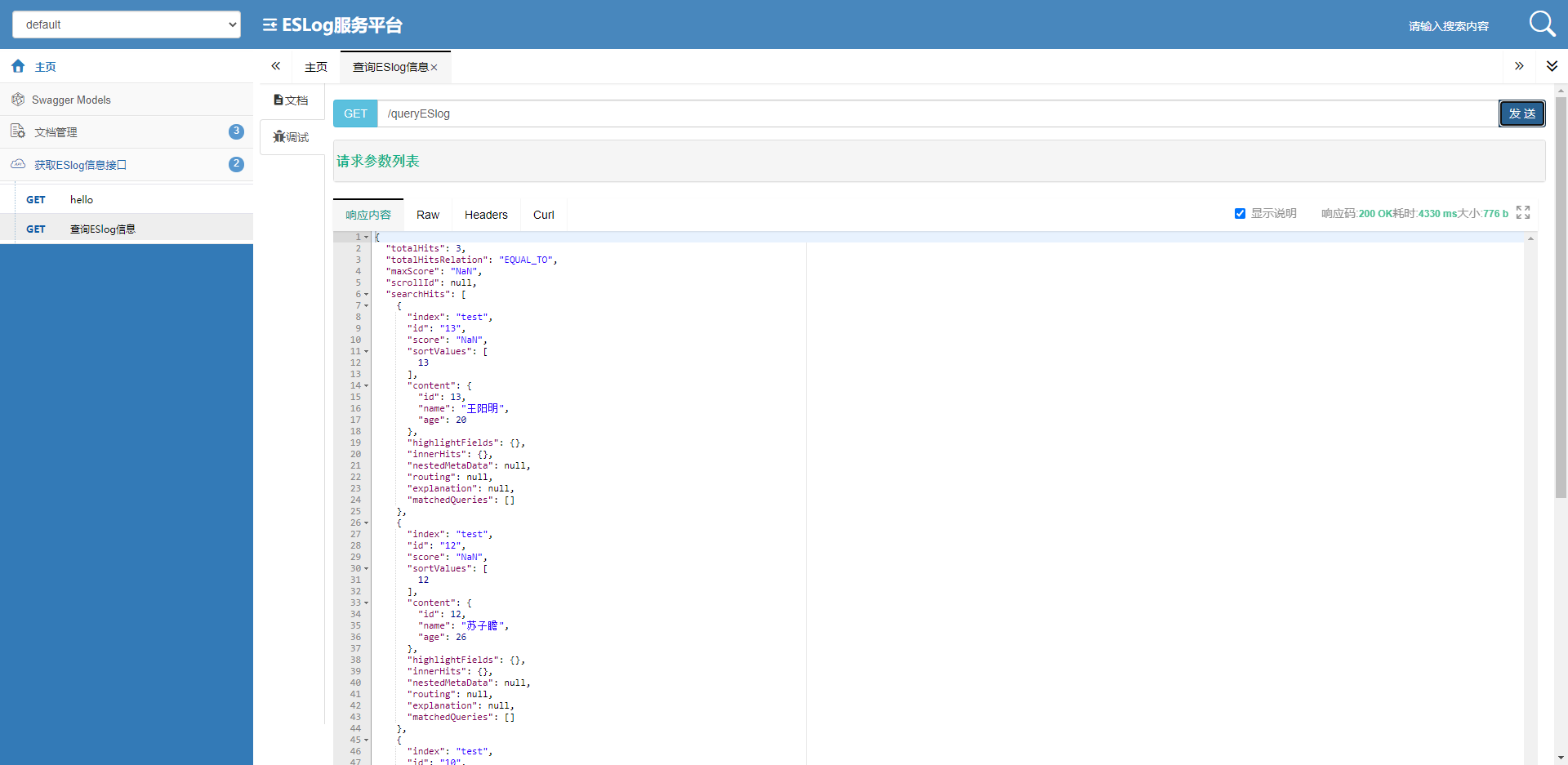Focus the /queryESlog URL input field
The width and height of the screenshot is (1568, 765).
938,113
